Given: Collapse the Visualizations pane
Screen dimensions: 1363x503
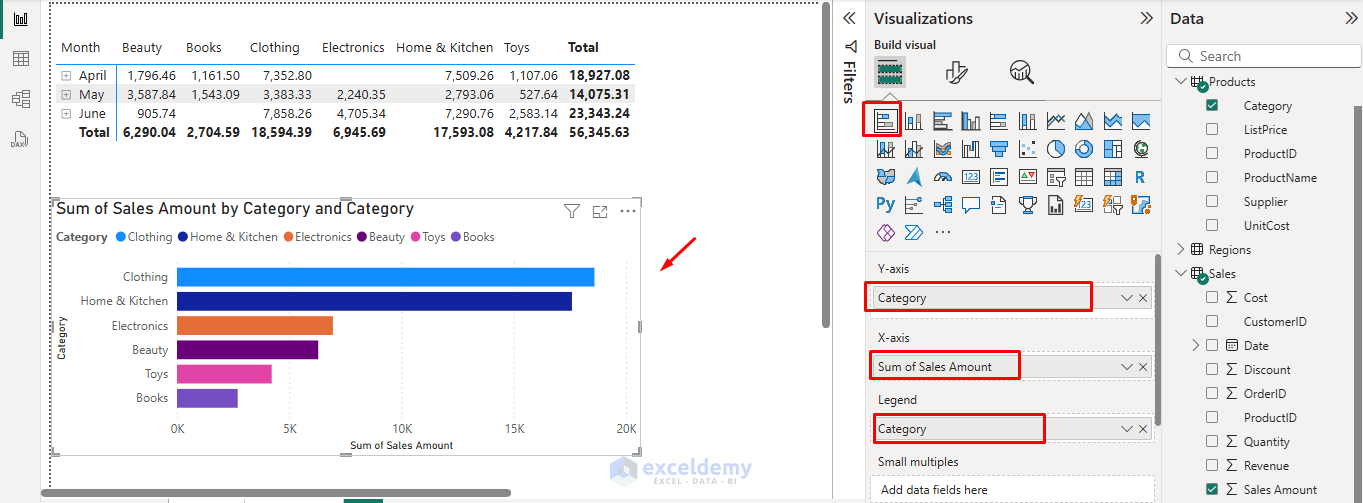Looking at the screenshot, I should tap(1146, 18).
